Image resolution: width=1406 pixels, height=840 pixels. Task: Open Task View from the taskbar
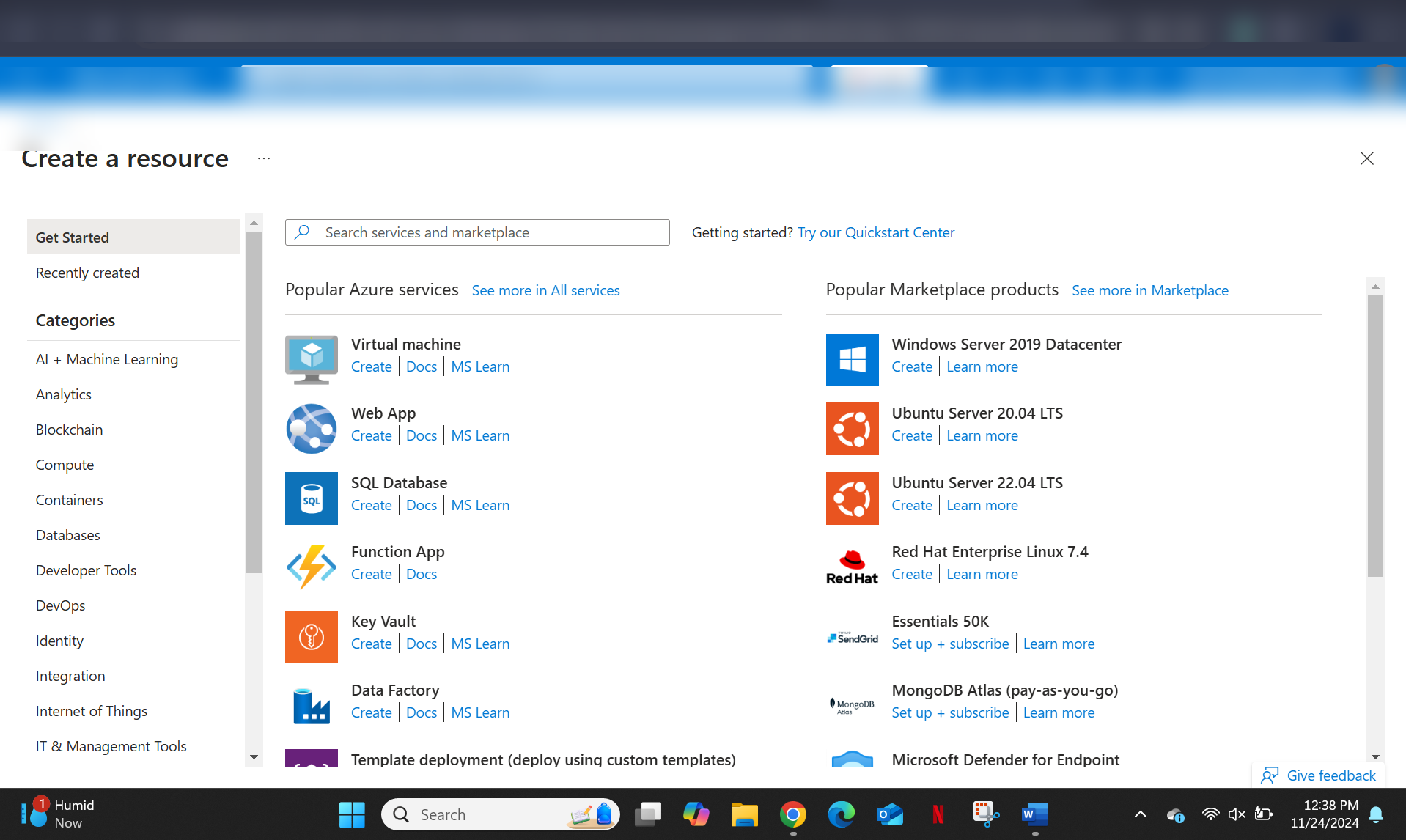pyautogui.click(x=648, y=814)
